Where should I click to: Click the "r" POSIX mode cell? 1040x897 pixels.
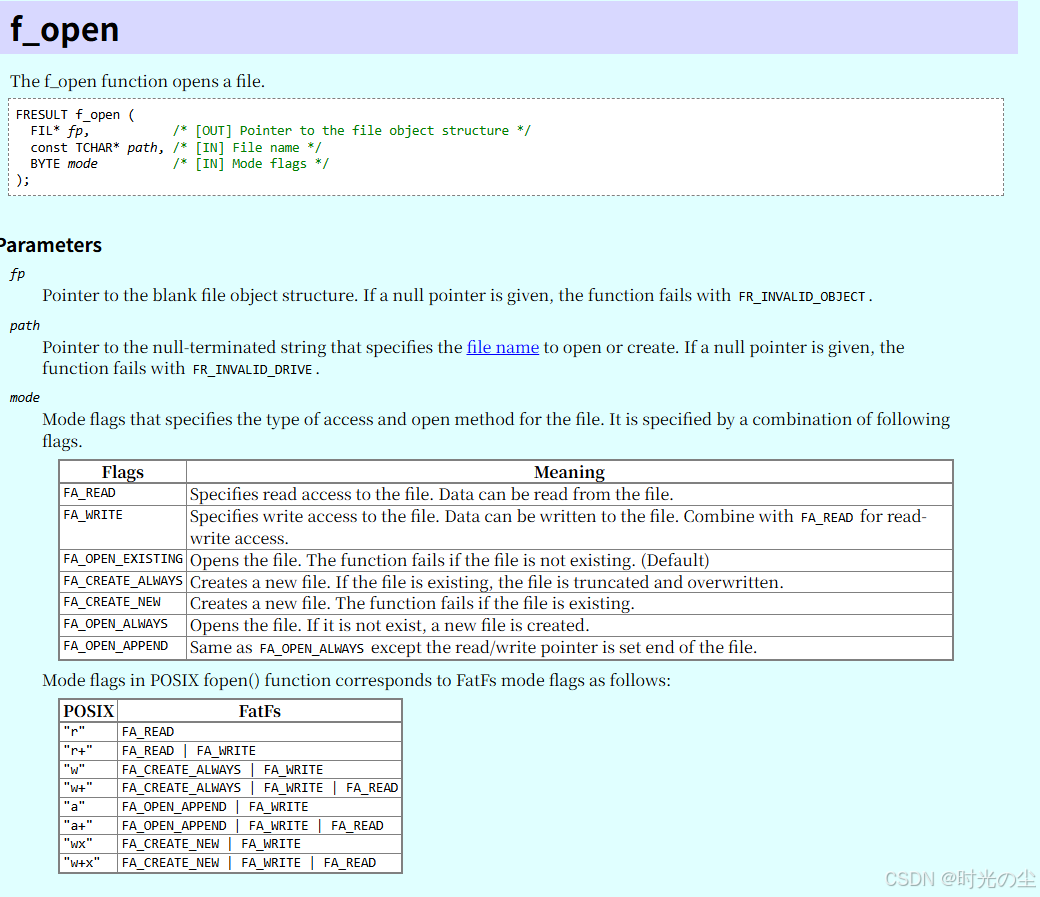coord(88,732)
